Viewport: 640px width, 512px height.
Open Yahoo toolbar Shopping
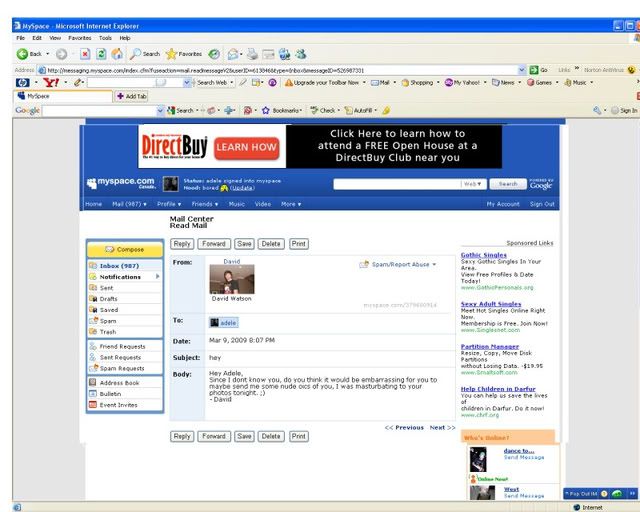pyautogui.click(x=418, y=82)
